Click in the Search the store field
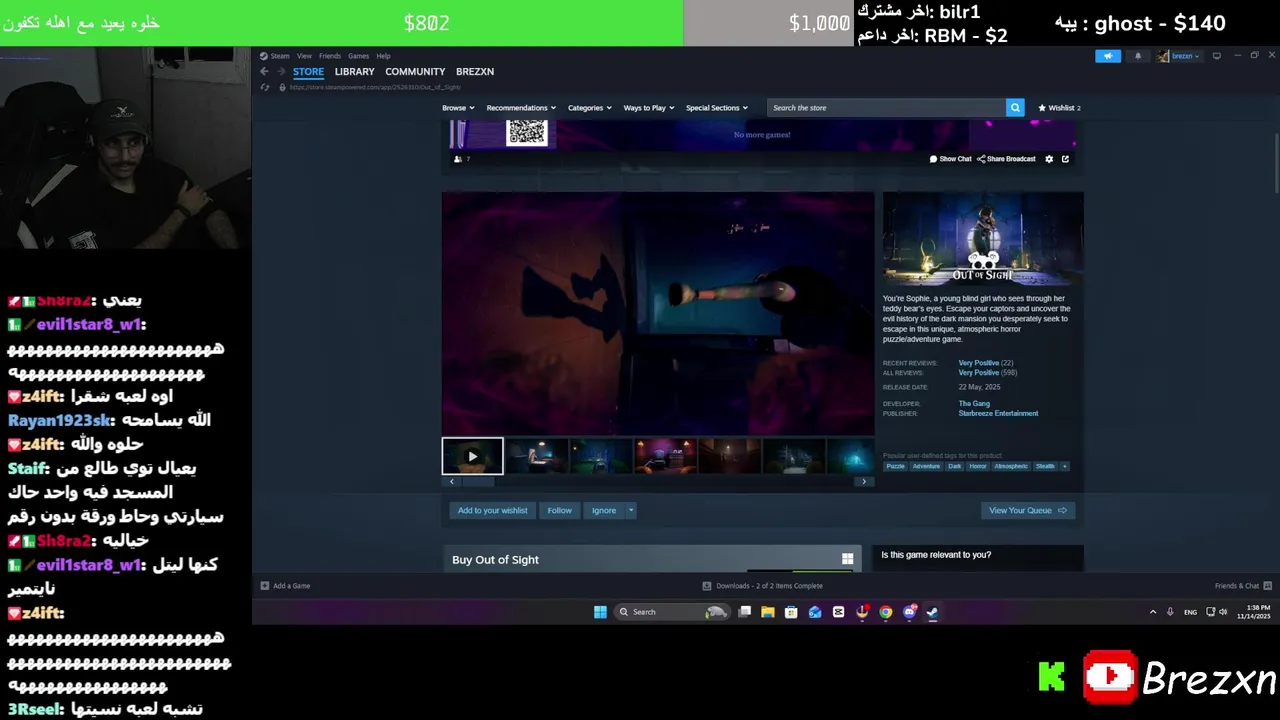This screenshot has width=1280, height=720. 886,108
